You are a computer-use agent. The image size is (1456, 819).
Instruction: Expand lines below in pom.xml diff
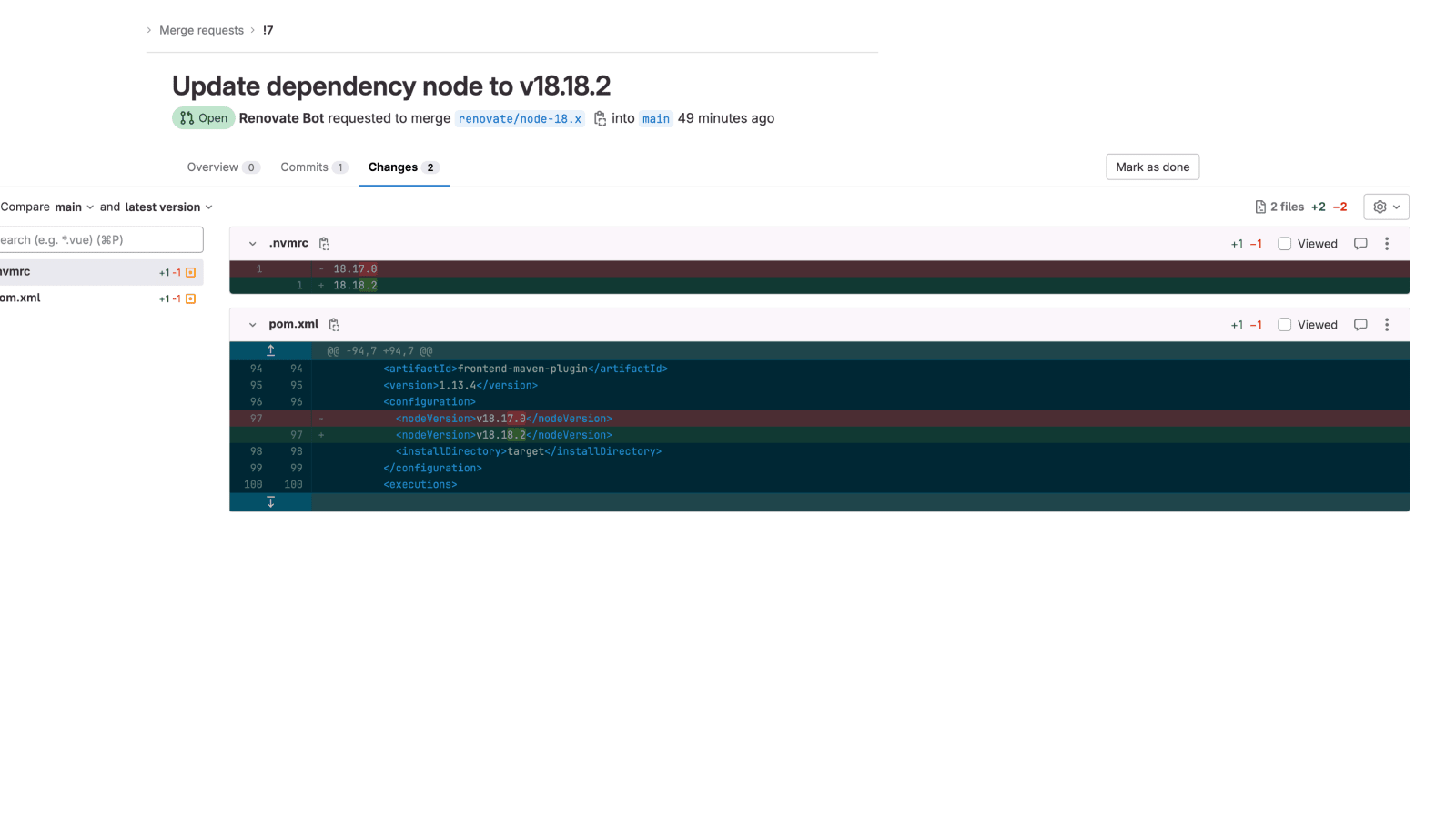[270, 502]
